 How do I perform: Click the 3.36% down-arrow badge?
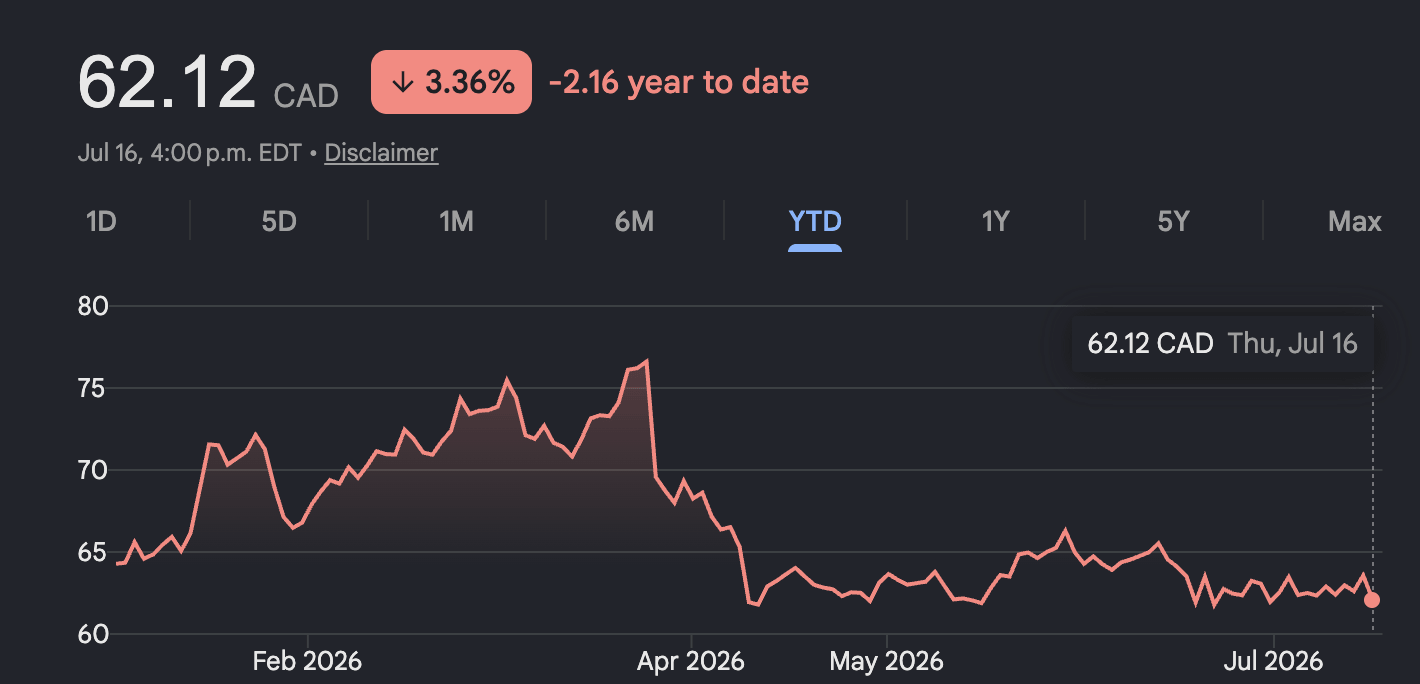(x=451, y=82)
